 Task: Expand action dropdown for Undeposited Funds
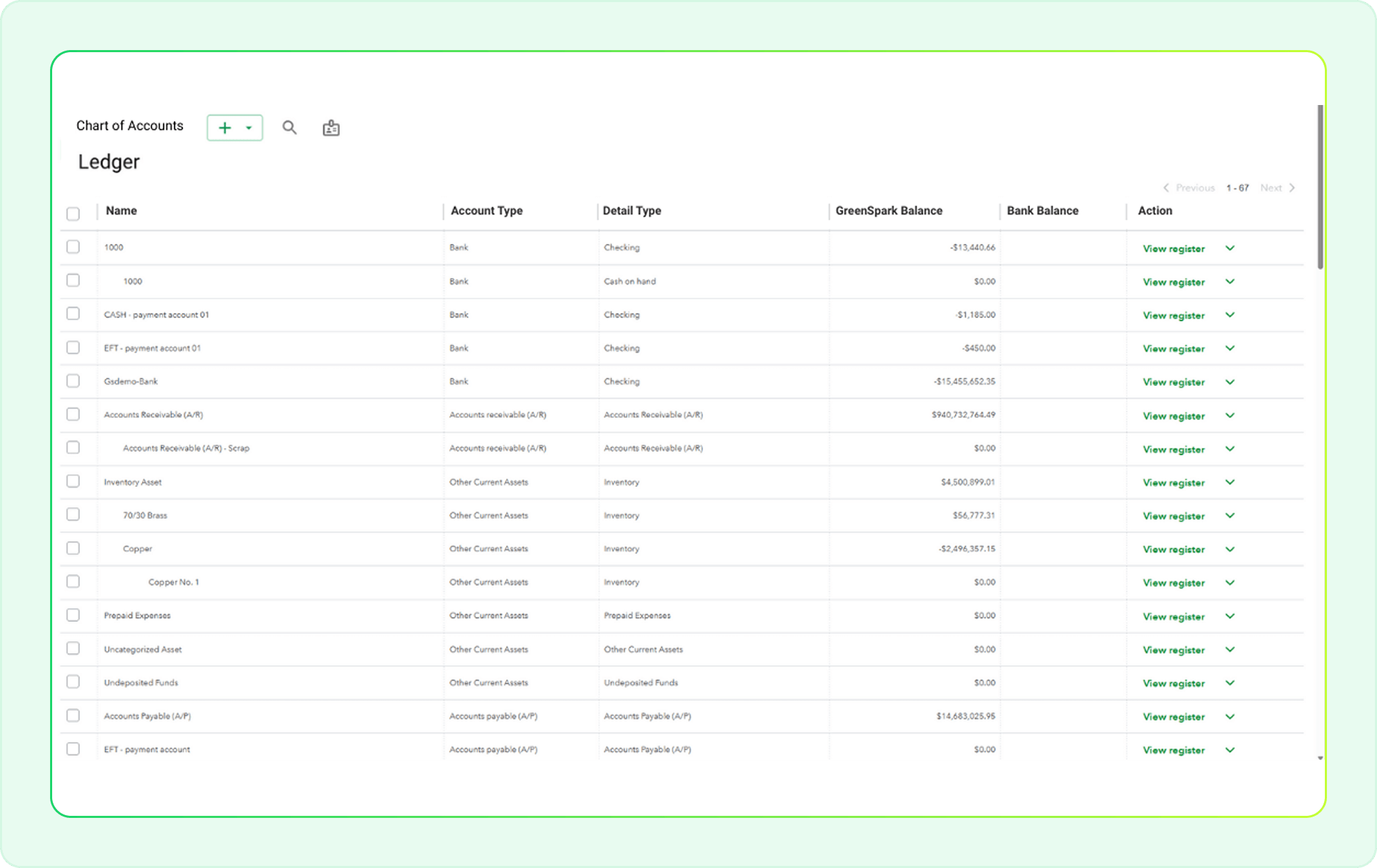tap(1230, 683)
